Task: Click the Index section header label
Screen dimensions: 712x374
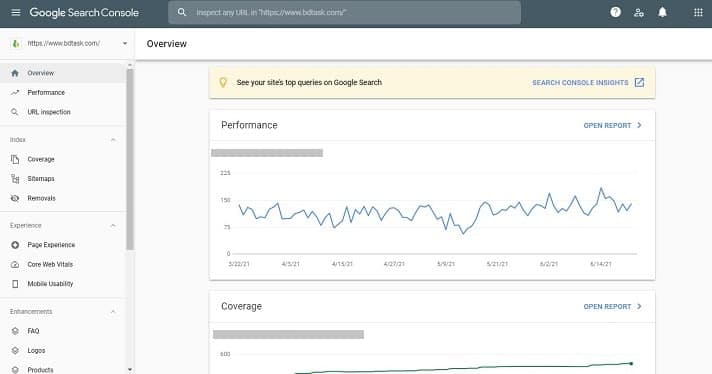Action: point(18,140)
